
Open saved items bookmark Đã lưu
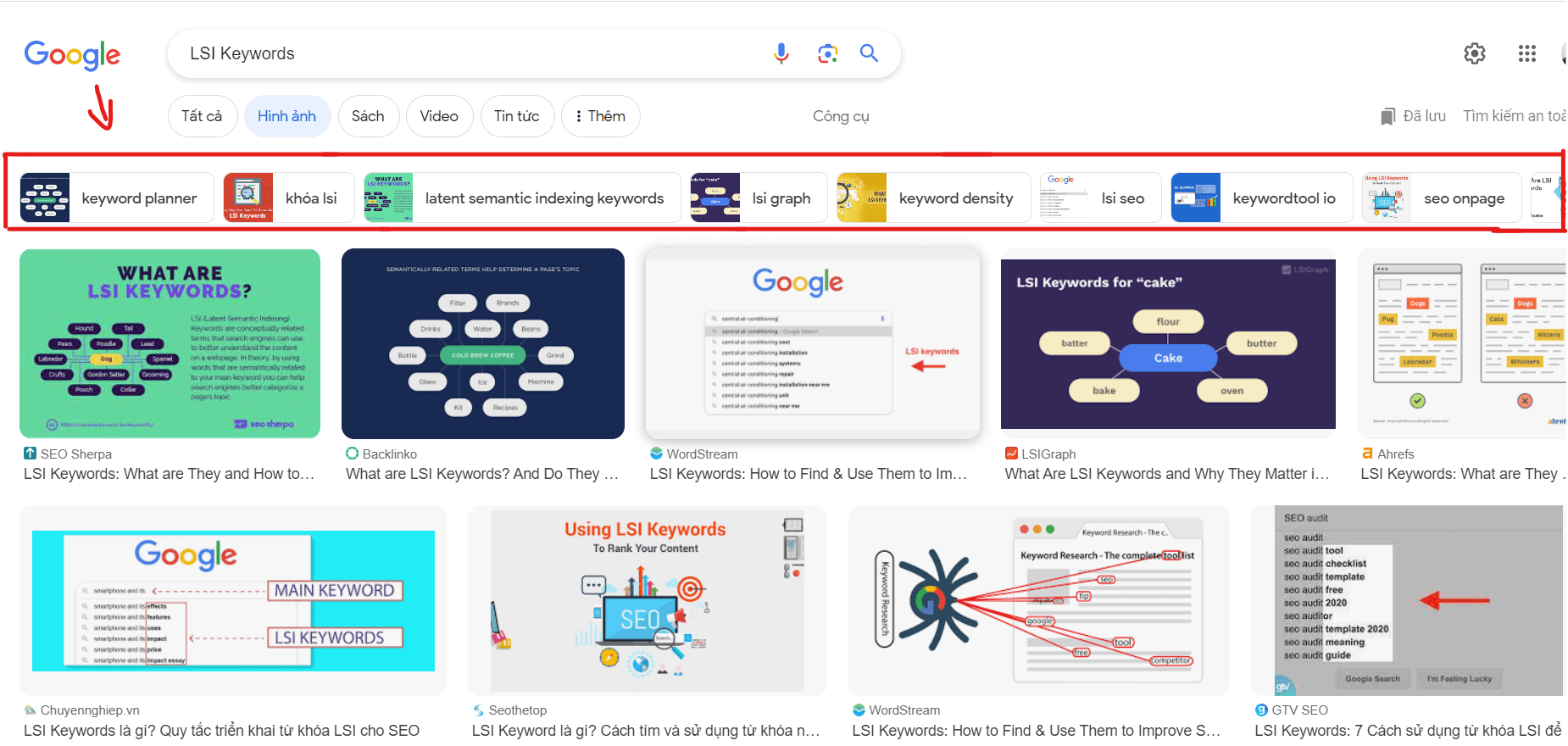(1413, 116)
